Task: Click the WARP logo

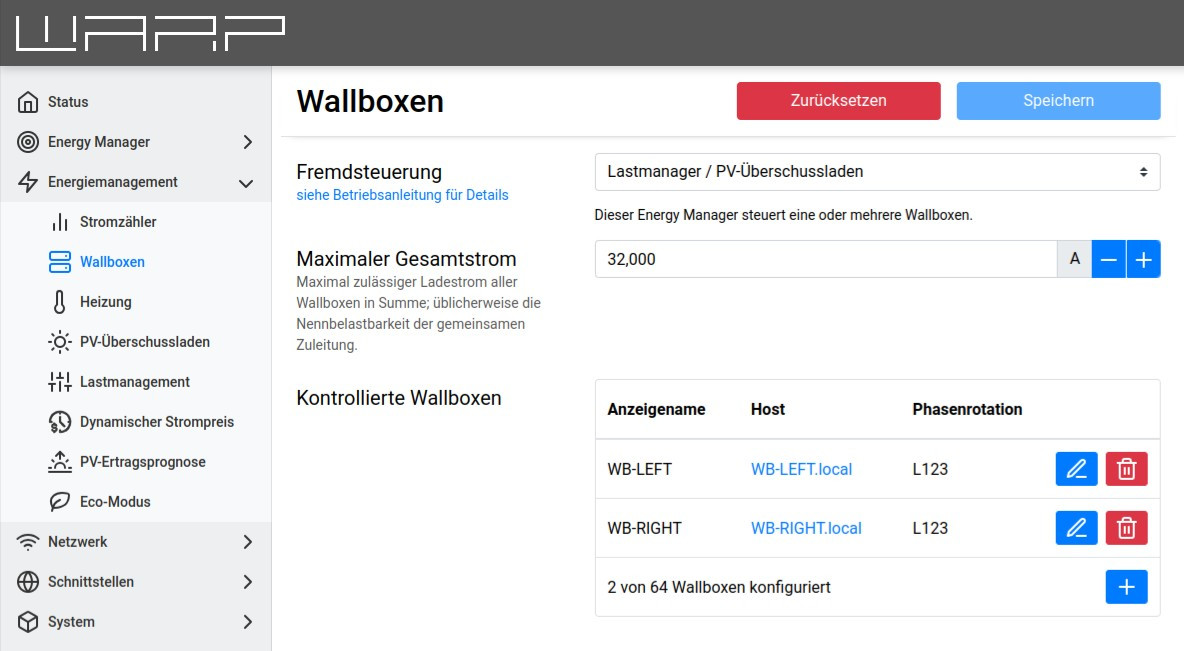Action: coord(151,33)
